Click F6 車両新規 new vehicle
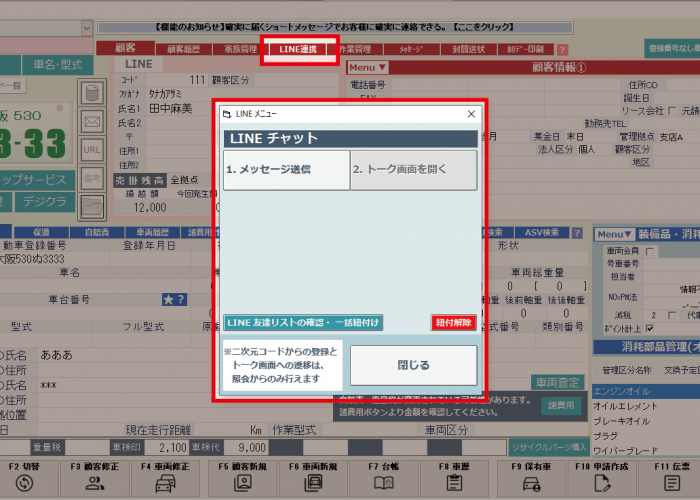Viewport: 700px width, 500px height. [313, 478]
